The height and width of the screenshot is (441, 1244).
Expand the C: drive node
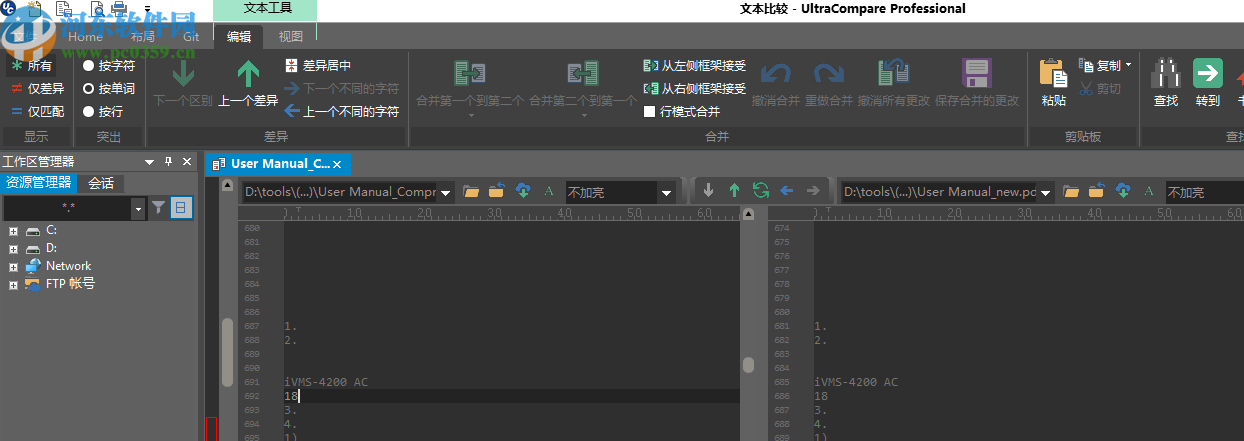tap(14, 230)
